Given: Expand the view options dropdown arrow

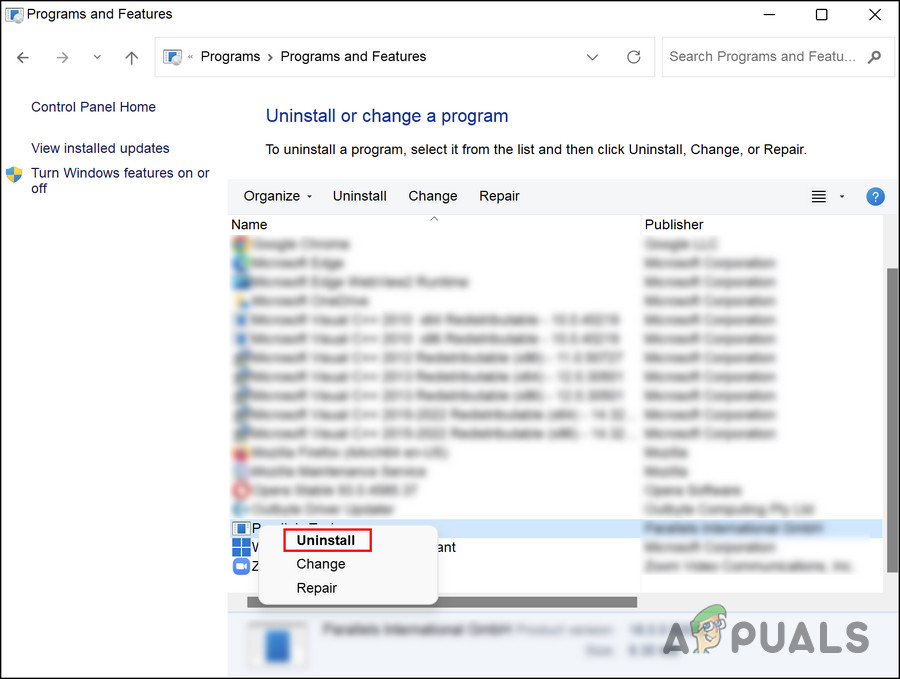Looking at the screenshot, I should pos(842,197).
